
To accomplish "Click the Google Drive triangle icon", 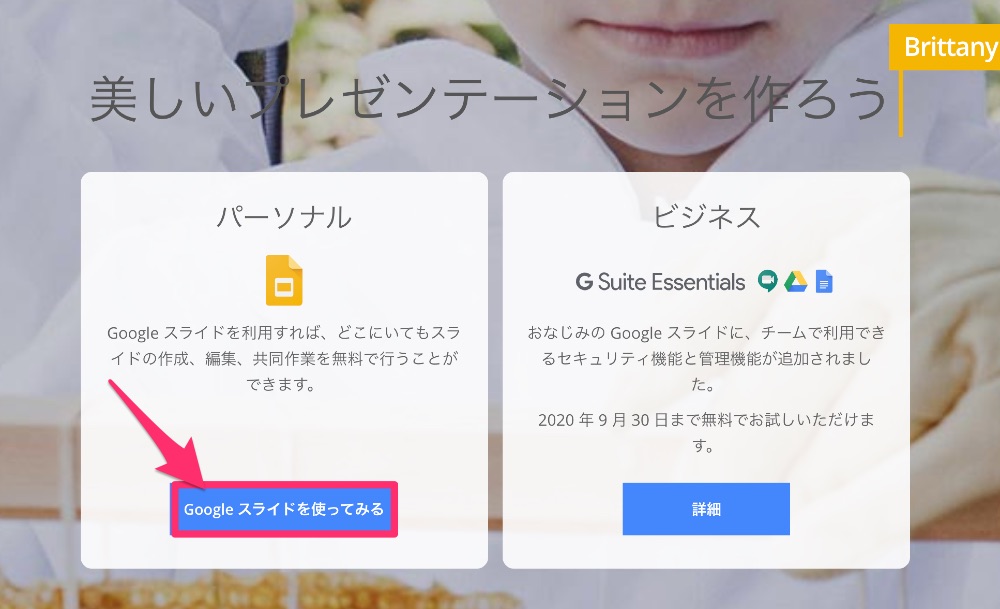I will click(795, 281).
